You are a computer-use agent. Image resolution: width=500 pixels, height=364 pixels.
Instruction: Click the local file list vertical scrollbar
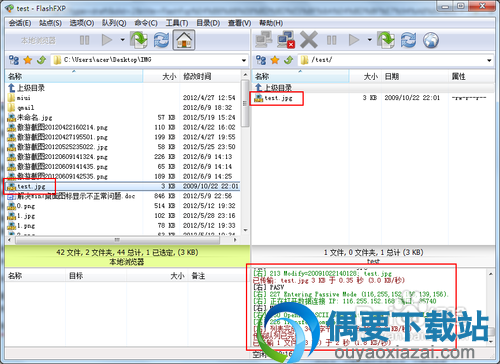point(245,153)
